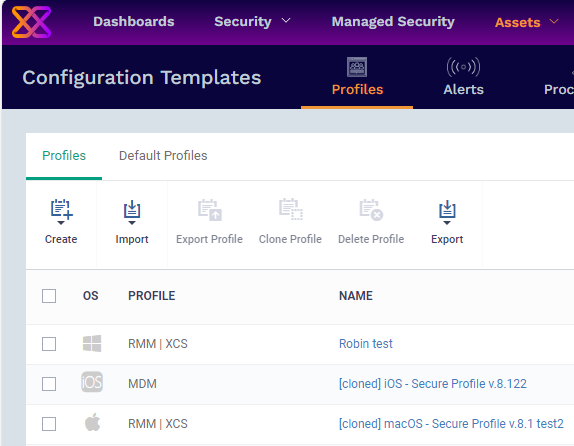Viewport: 574px width, 446px height.
Task: Open the Alerts section icon
Action: pos(463,67)
